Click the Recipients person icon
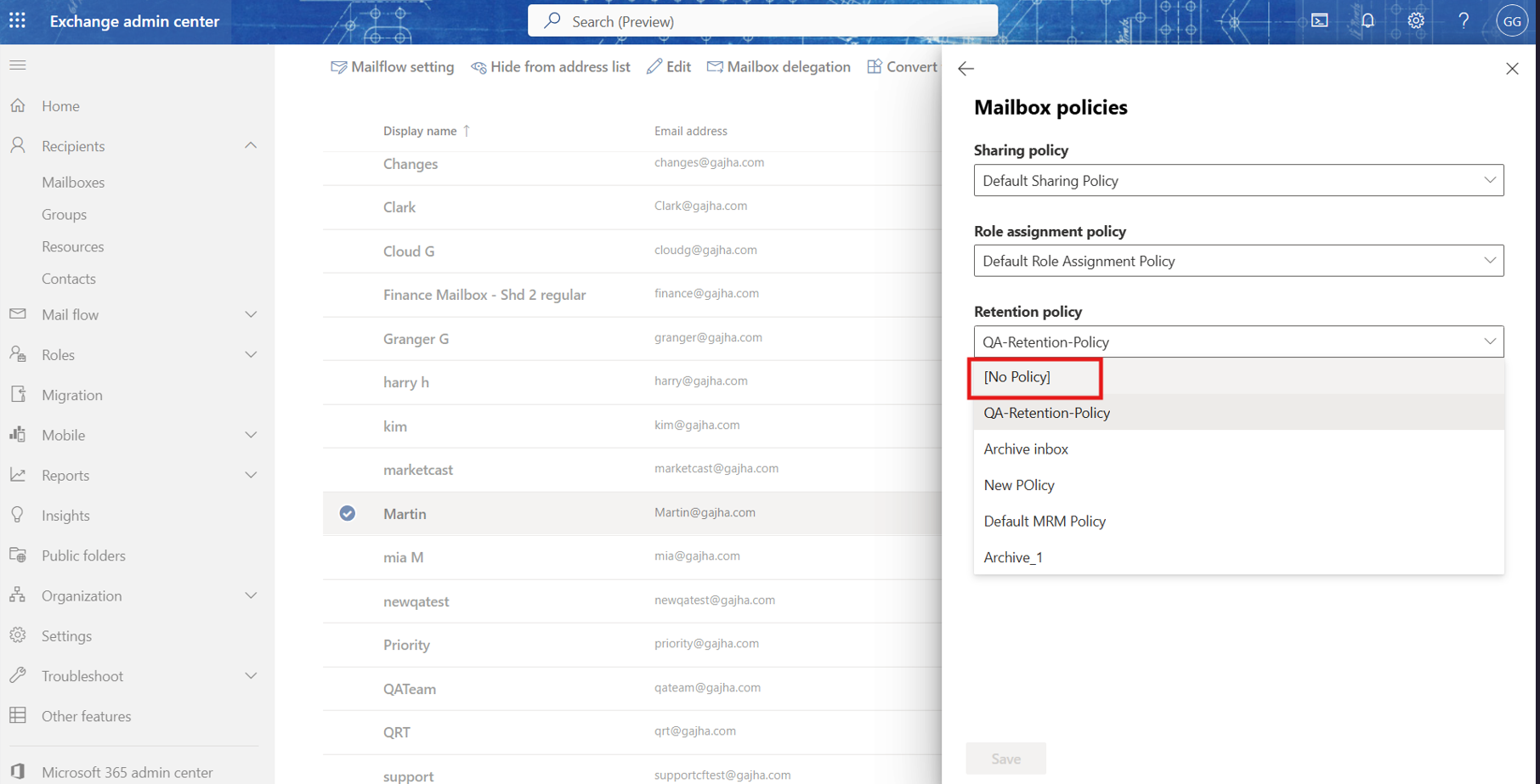 click(18, 145)
